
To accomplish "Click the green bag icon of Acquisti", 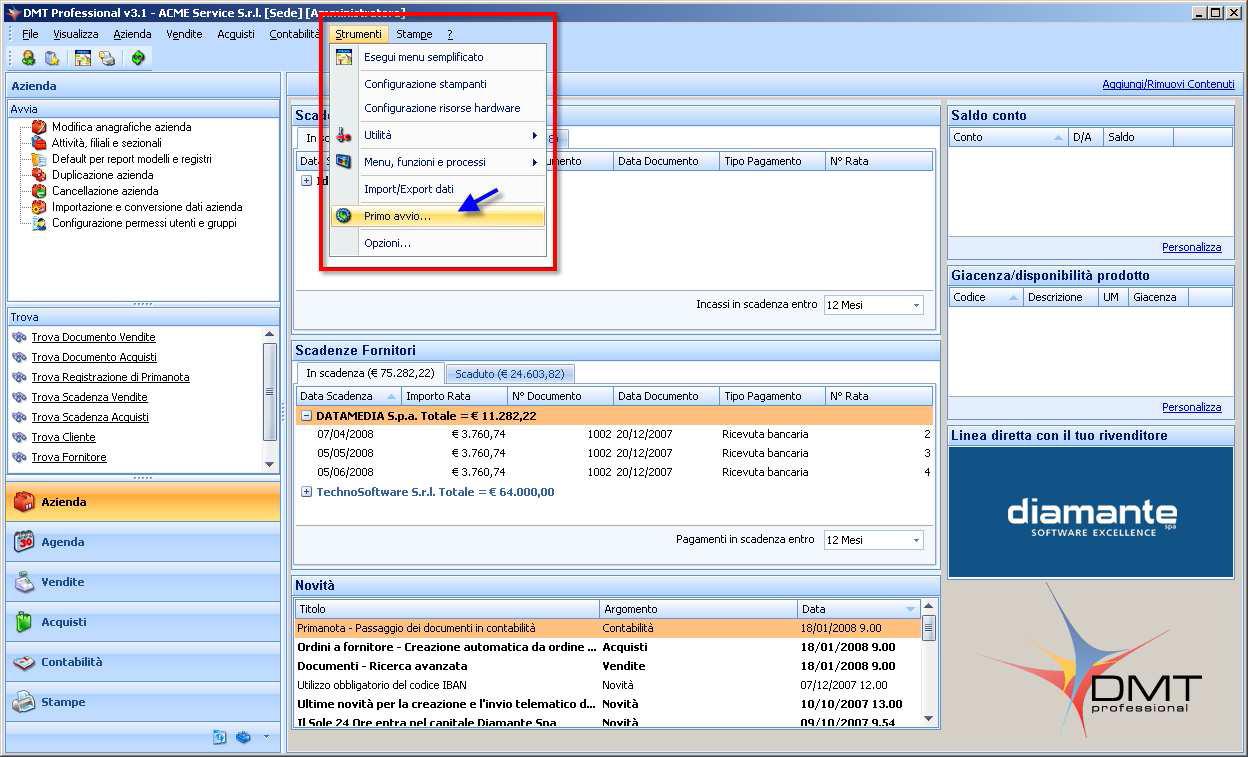I will (x=24, y=622).
